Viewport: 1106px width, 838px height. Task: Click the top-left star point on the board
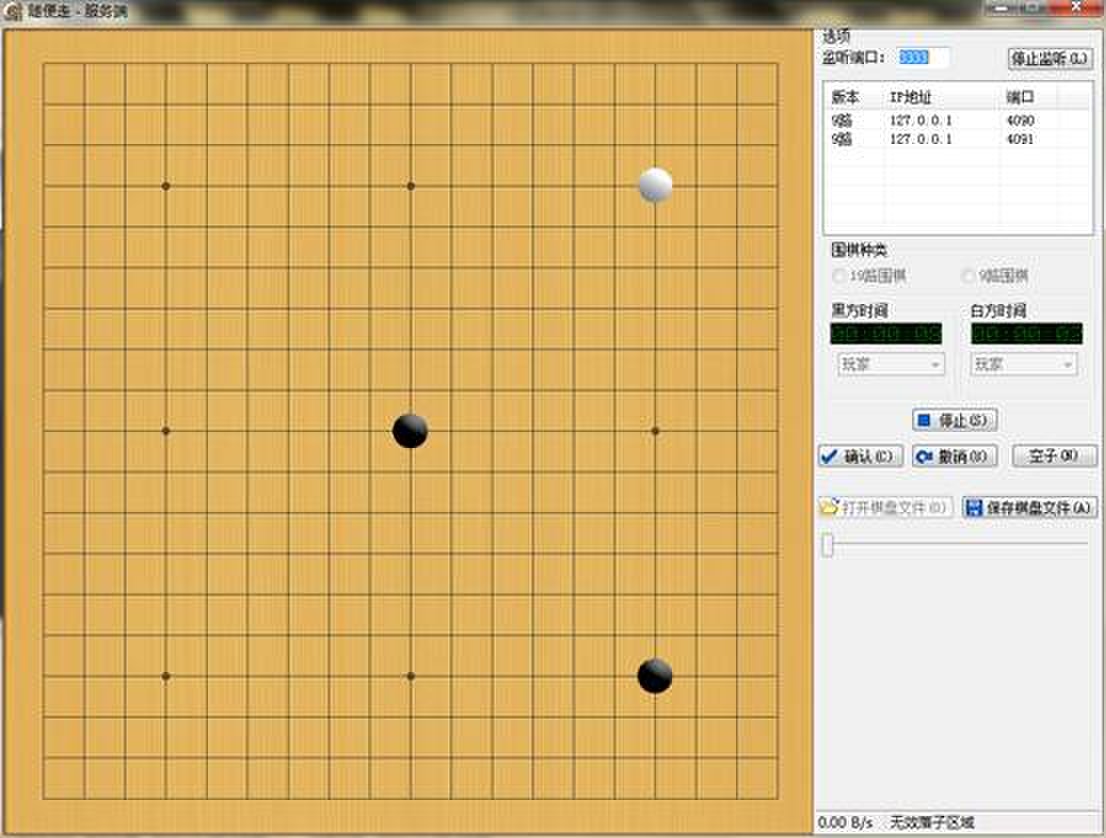pyautogui.click(x=166, y=186)
